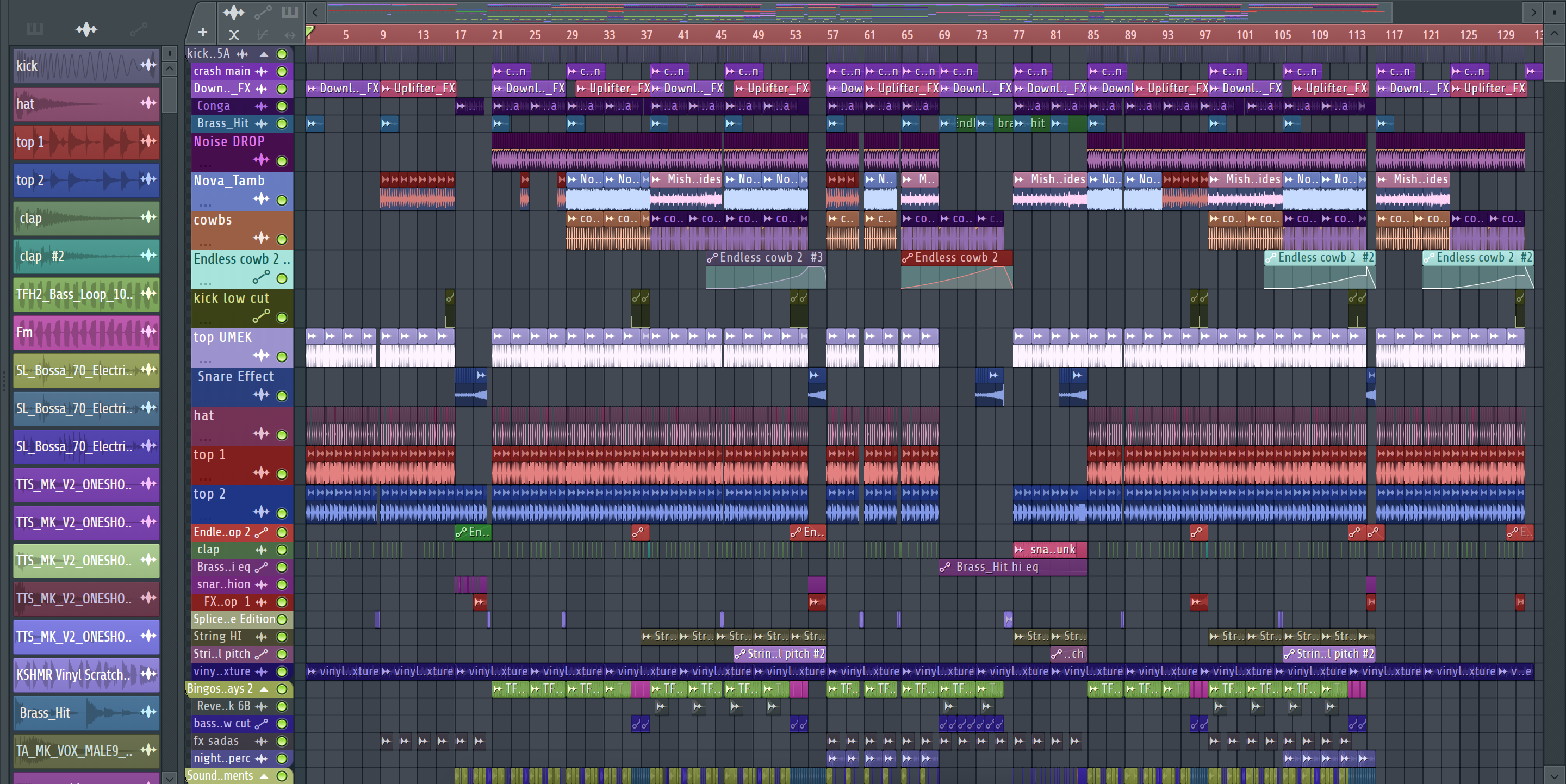1566x784 pixels.
Task: Mute the Noise DROP track
Action: 282,160
